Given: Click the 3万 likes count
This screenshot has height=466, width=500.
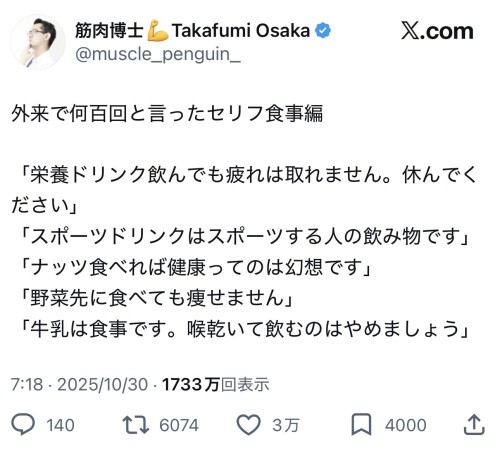Looking at the screenshot, I should coord(286,425).
